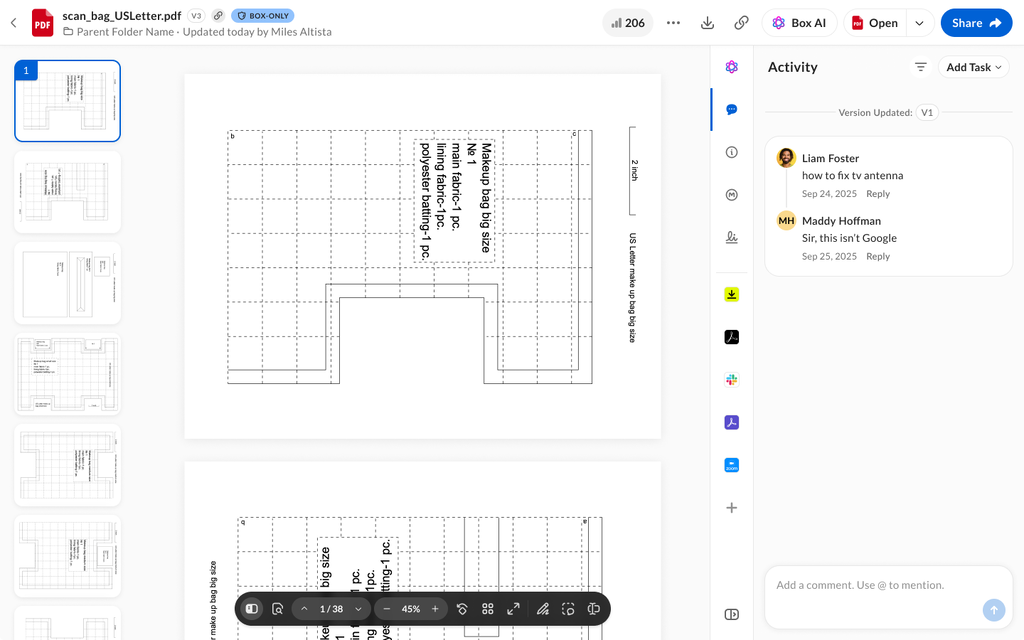This screenshot has width=1024, height=640.
Task: Select the third page thumbnail
Action: [x=67, y=283]
